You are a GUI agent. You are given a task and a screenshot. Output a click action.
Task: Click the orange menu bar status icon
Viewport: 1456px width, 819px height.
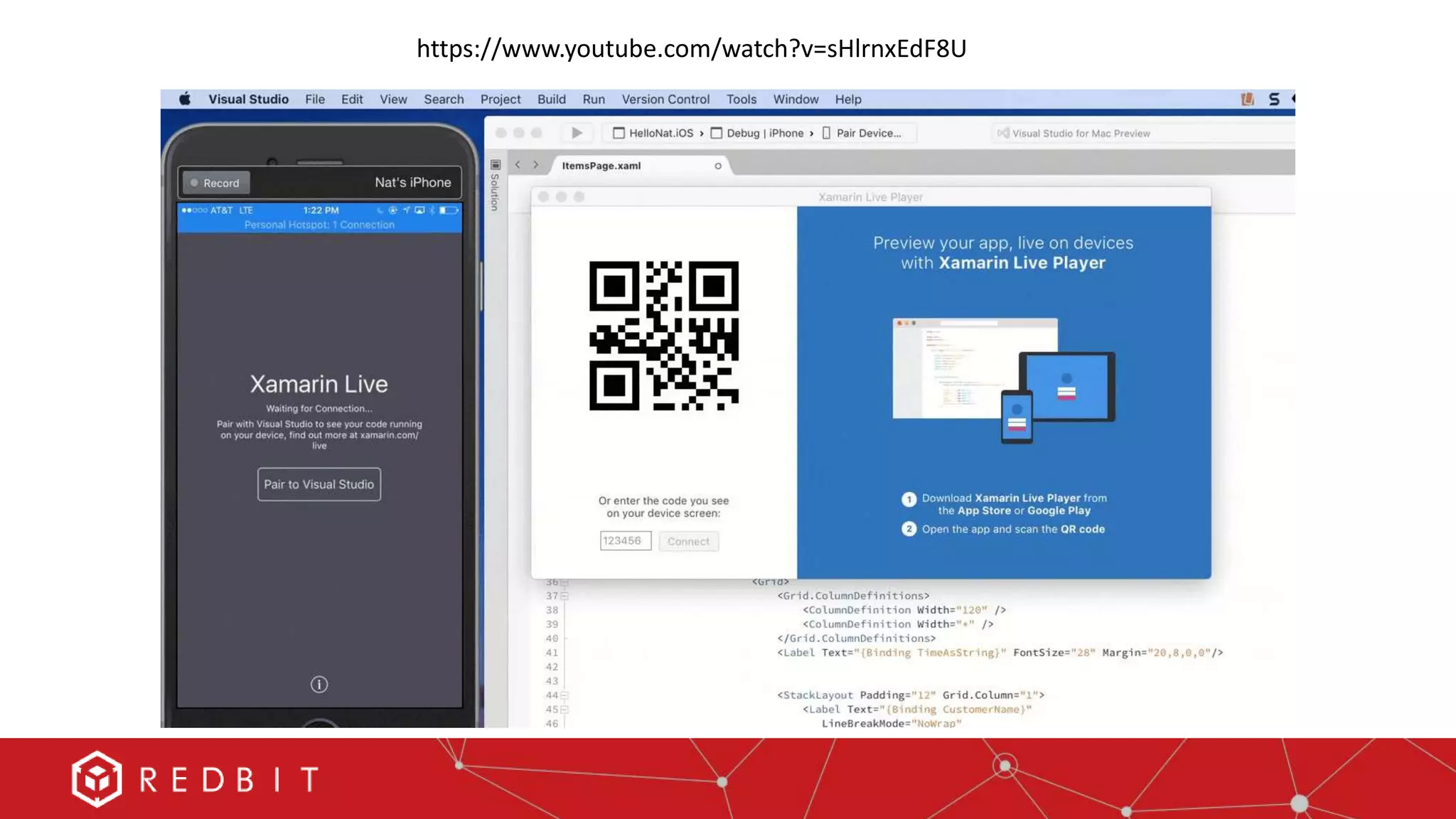tap(1247, 99)
